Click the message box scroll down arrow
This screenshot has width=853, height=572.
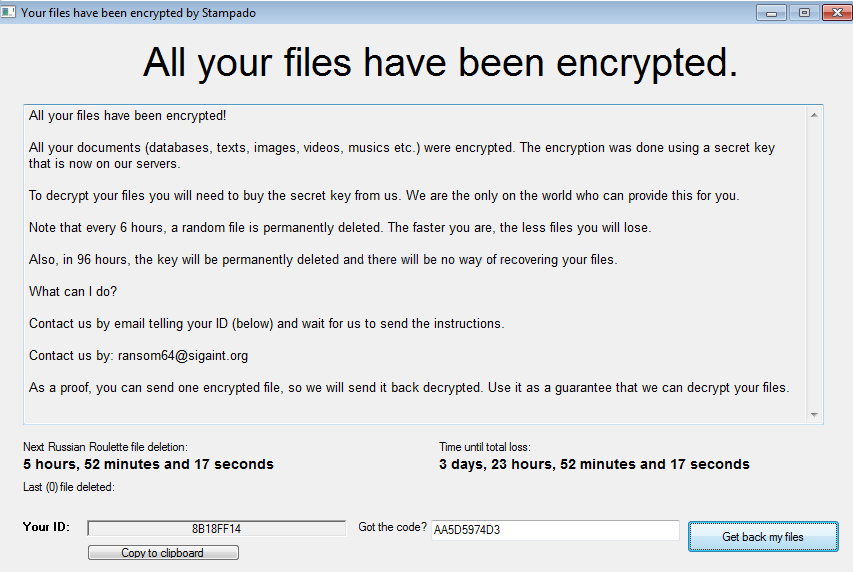coord(814,414)
